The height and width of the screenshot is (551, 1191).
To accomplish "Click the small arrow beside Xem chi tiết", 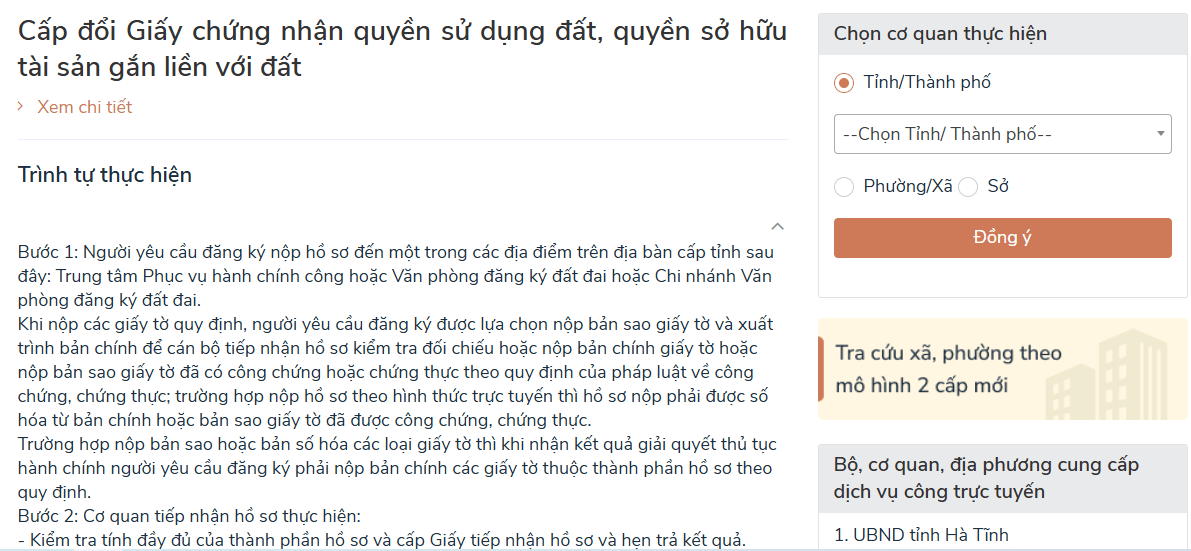I will (x=21, y=107).
